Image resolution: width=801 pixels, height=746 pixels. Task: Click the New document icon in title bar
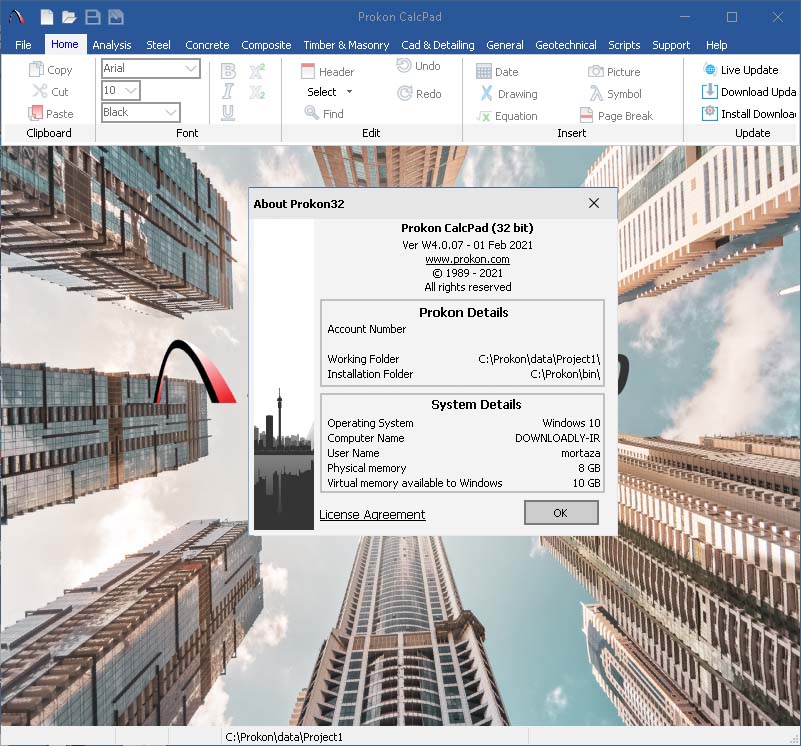pyautogui.click(x=47, y=17)
